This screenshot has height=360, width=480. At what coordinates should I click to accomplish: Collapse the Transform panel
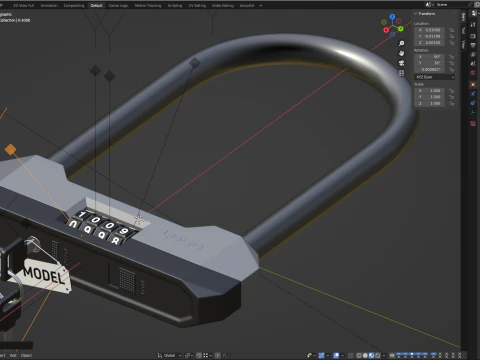pyautogui.click(x=425, y=14)
